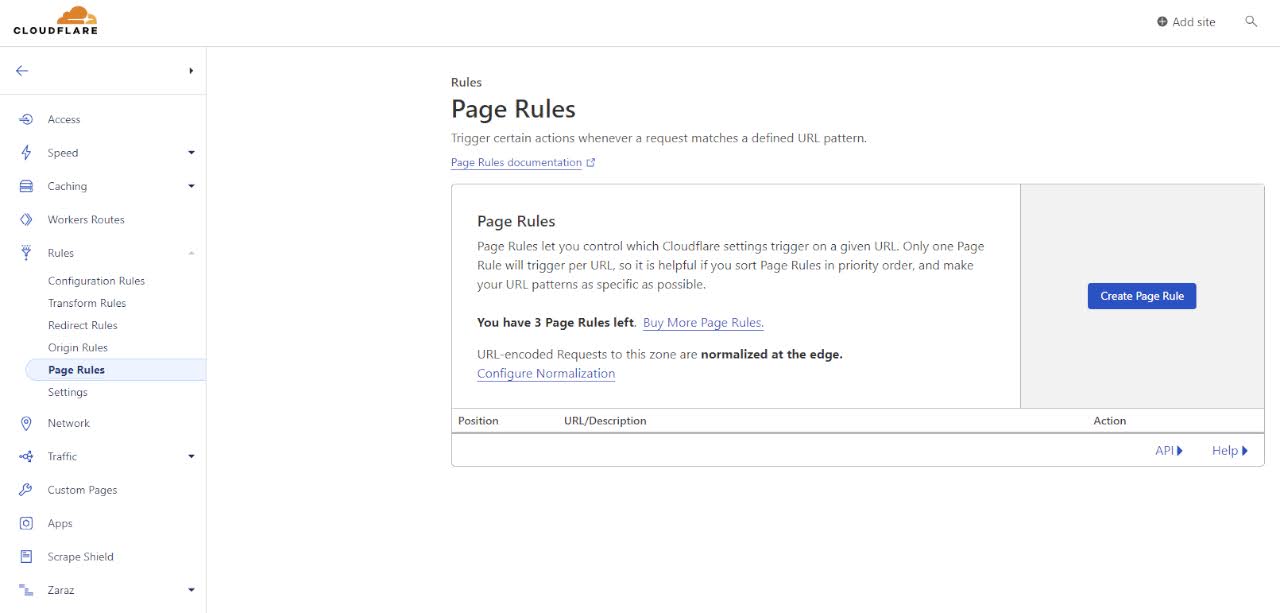Click the Network location pin icon
The width and height of the screenshot is (1280, 613).
coord(27,423)
